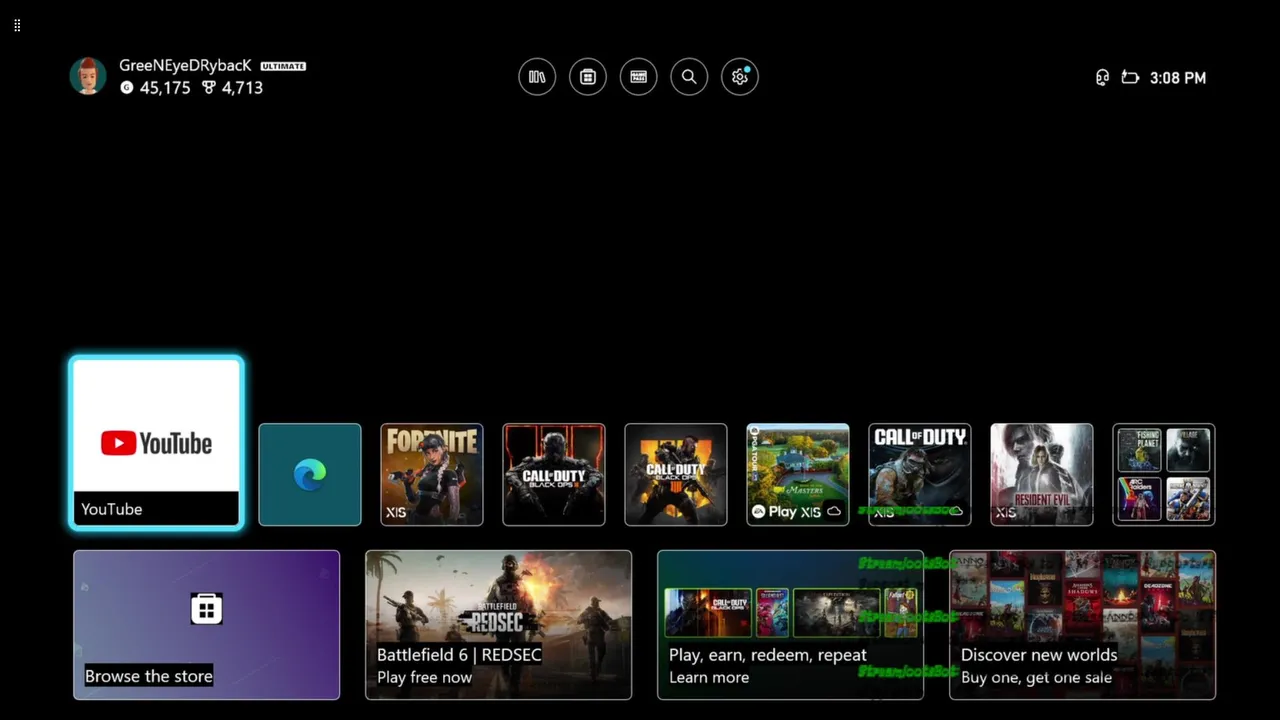
Task: Open Discover new worlds sale card
Action: coord(1083,625)
